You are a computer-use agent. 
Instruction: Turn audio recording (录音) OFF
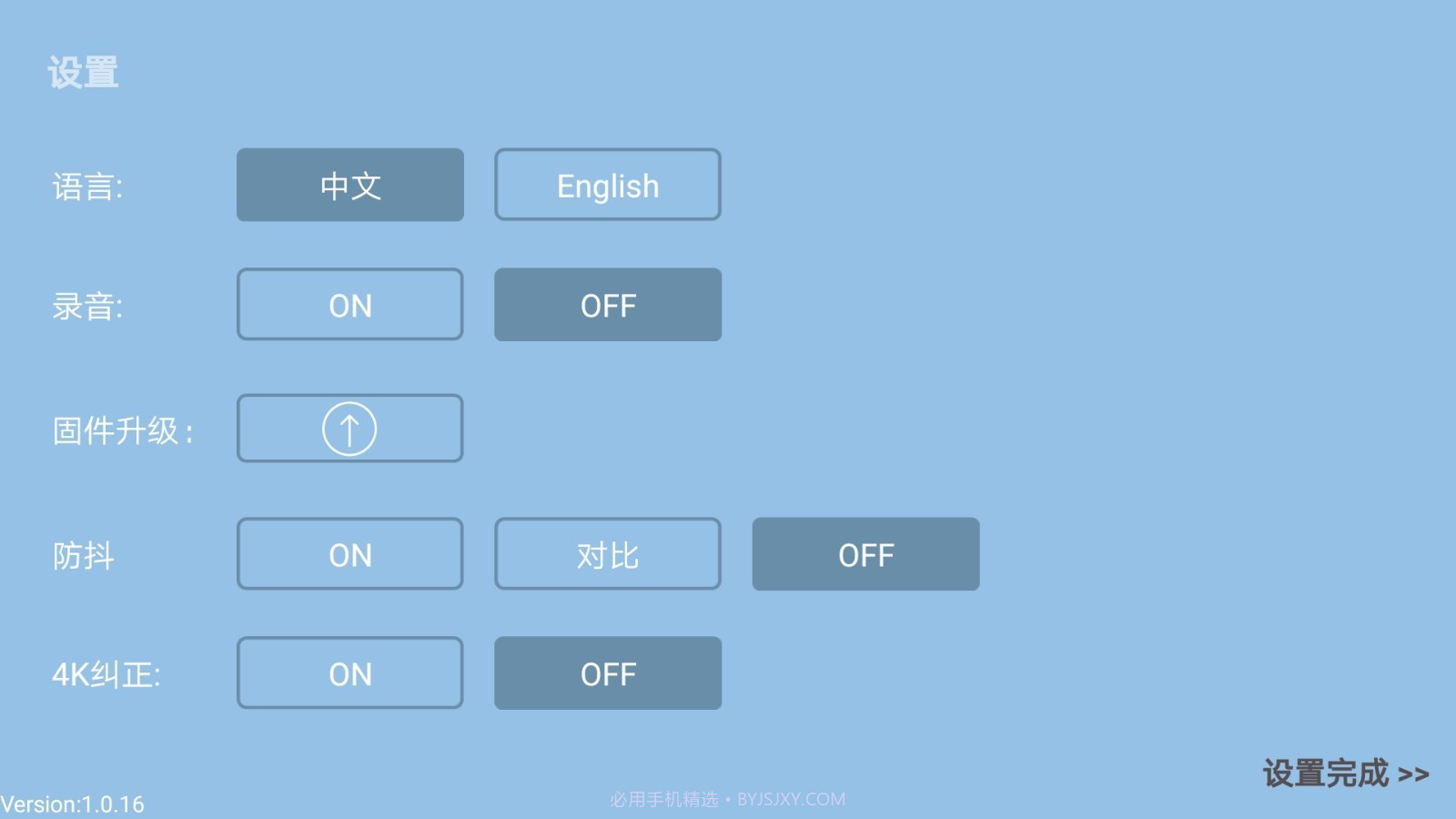[x=608, y=305]
